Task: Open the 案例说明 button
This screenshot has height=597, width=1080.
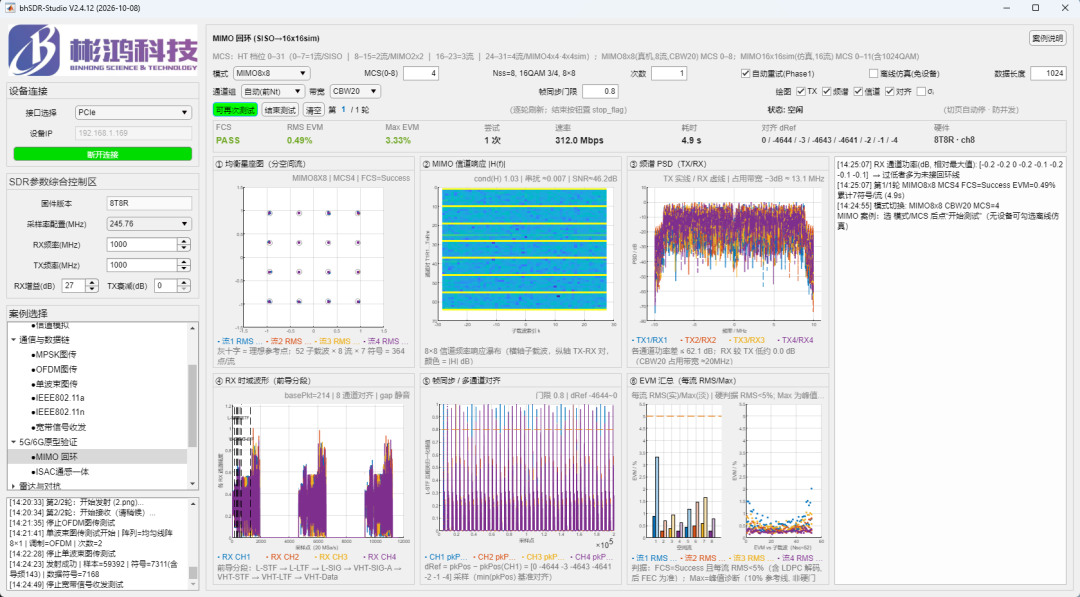Action: coord(1048,39)
